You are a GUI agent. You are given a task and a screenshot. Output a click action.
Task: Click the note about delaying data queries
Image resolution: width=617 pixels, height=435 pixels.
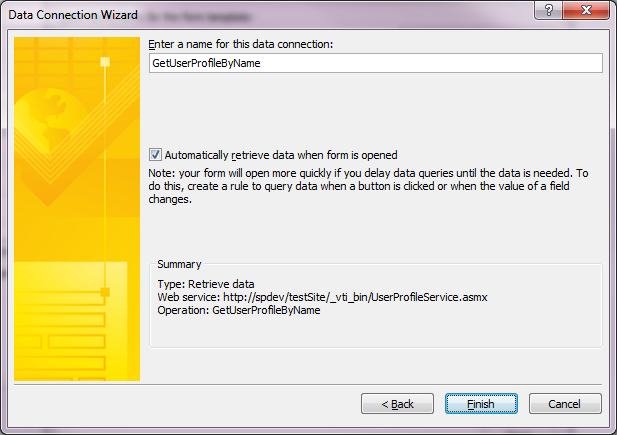(x=368, y=186)
